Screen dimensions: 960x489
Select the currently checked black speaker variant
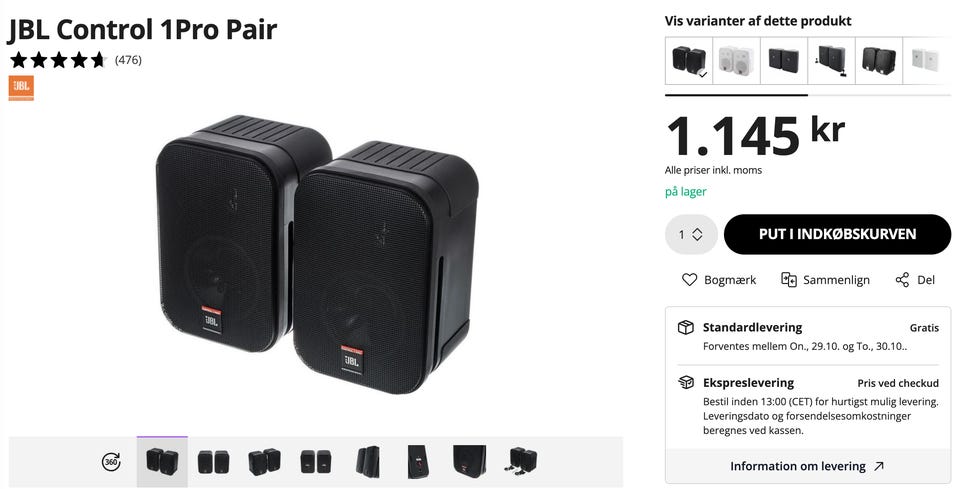click(x=689, y=61)
